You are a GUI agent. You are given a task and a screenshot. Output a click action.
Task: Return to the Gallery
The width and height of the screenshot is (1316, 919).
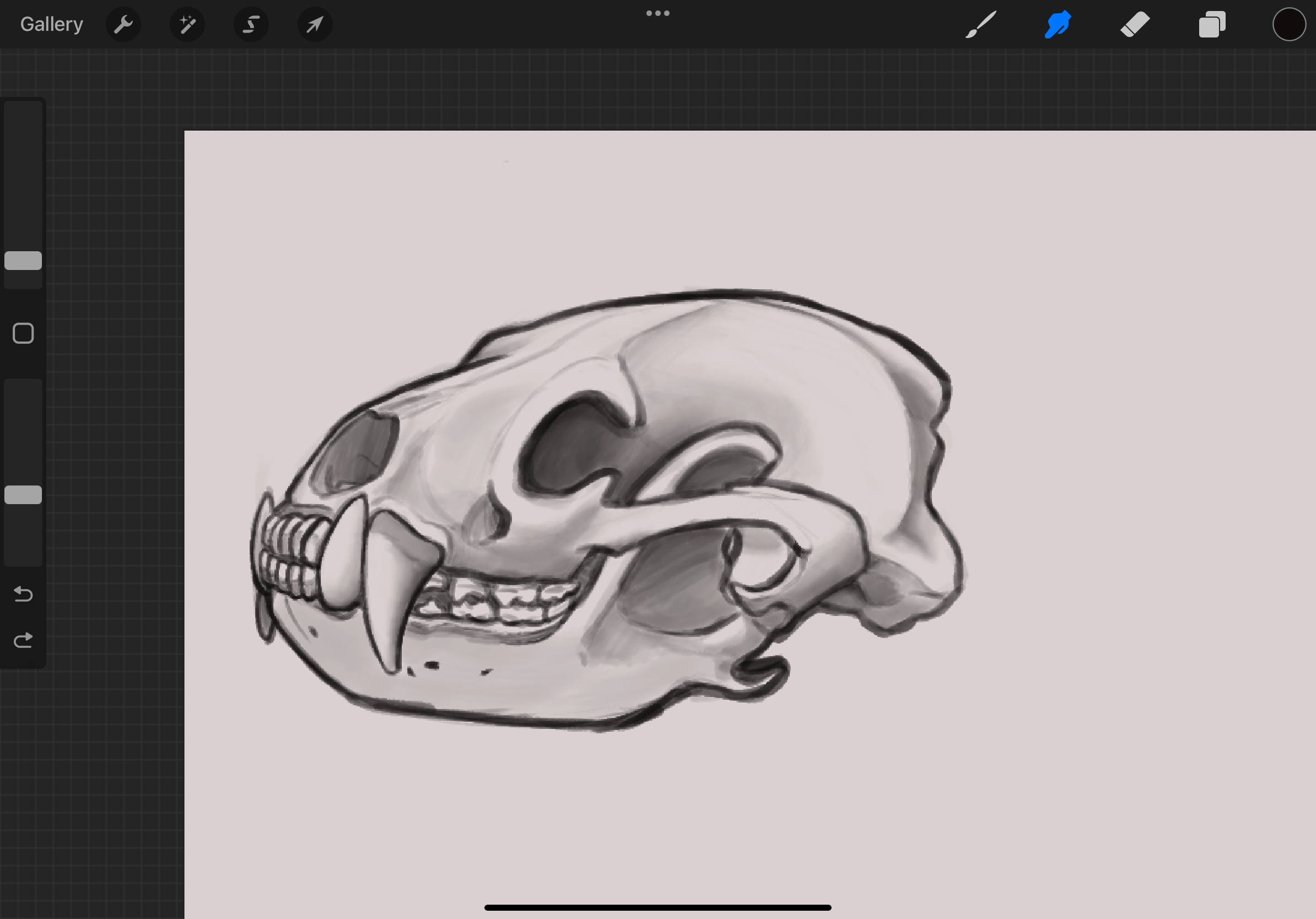[52, 24]
